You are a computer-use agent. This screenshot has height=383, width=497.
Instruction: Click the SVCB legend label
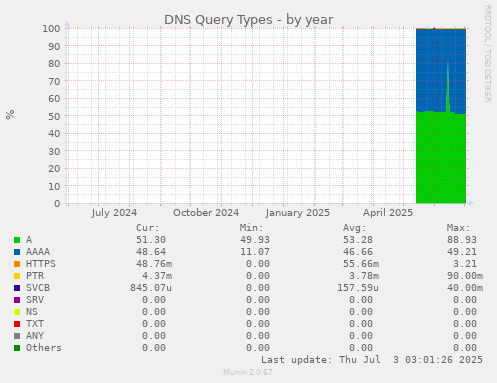click(38, 288)
